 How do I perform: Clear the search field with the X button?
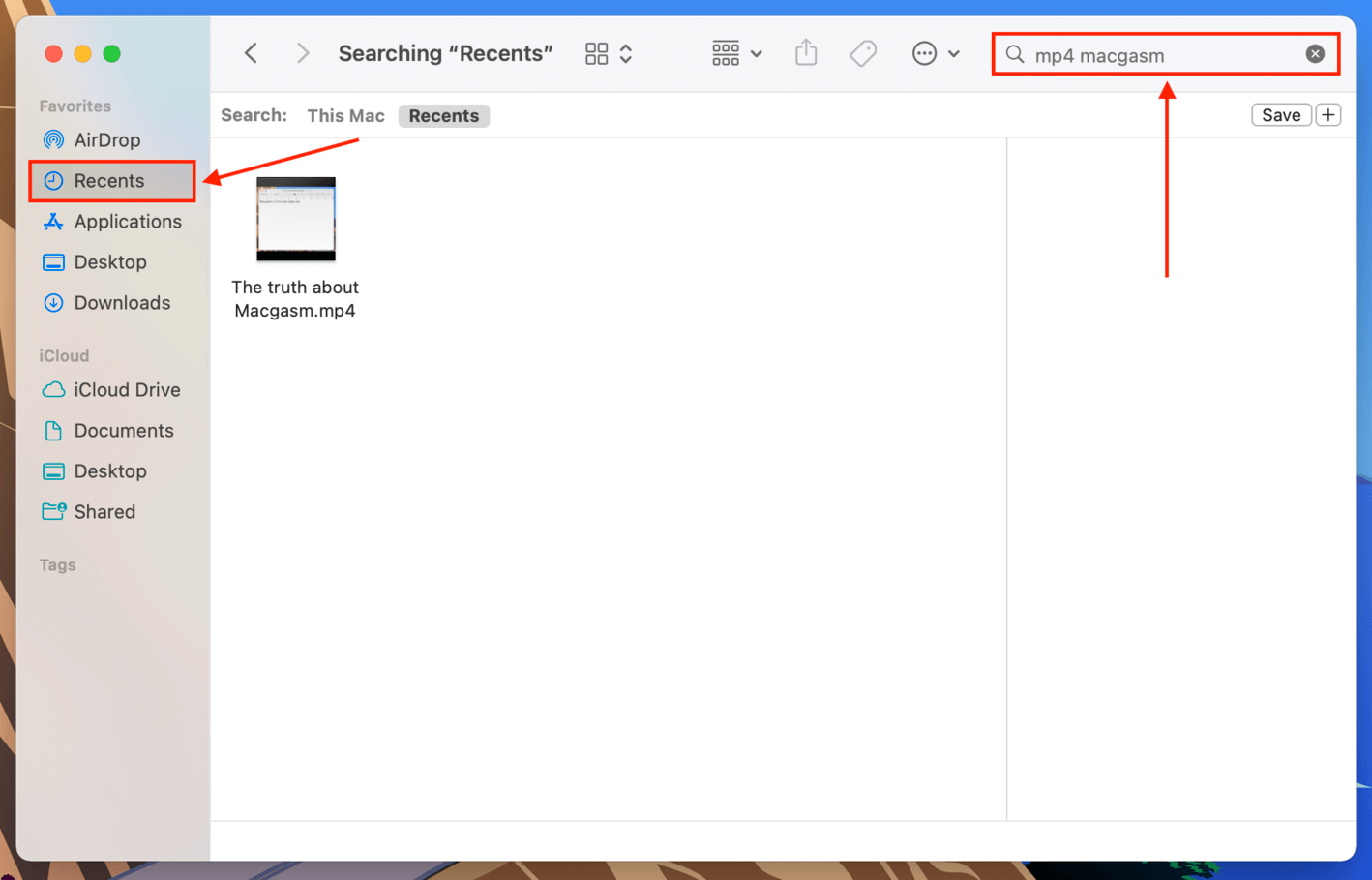pos(1315,54)
